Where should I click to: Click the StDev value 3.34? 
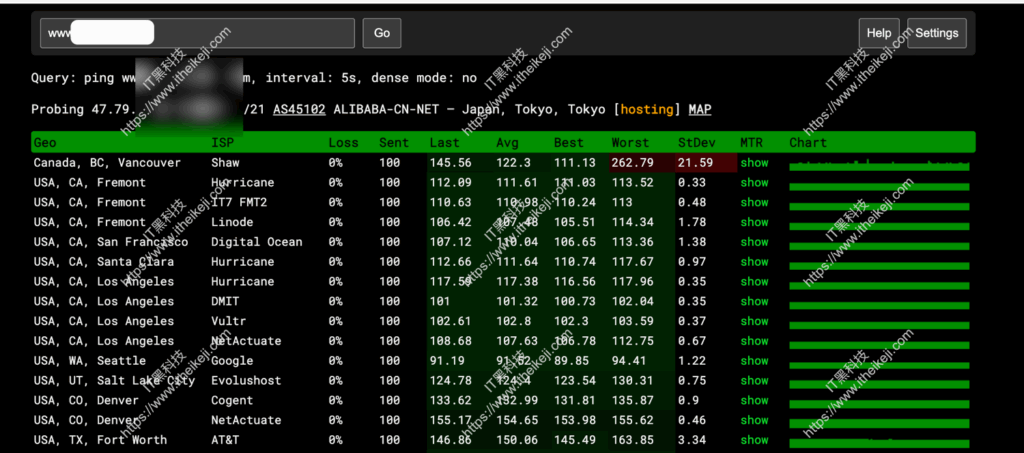[x=692, y=440]
